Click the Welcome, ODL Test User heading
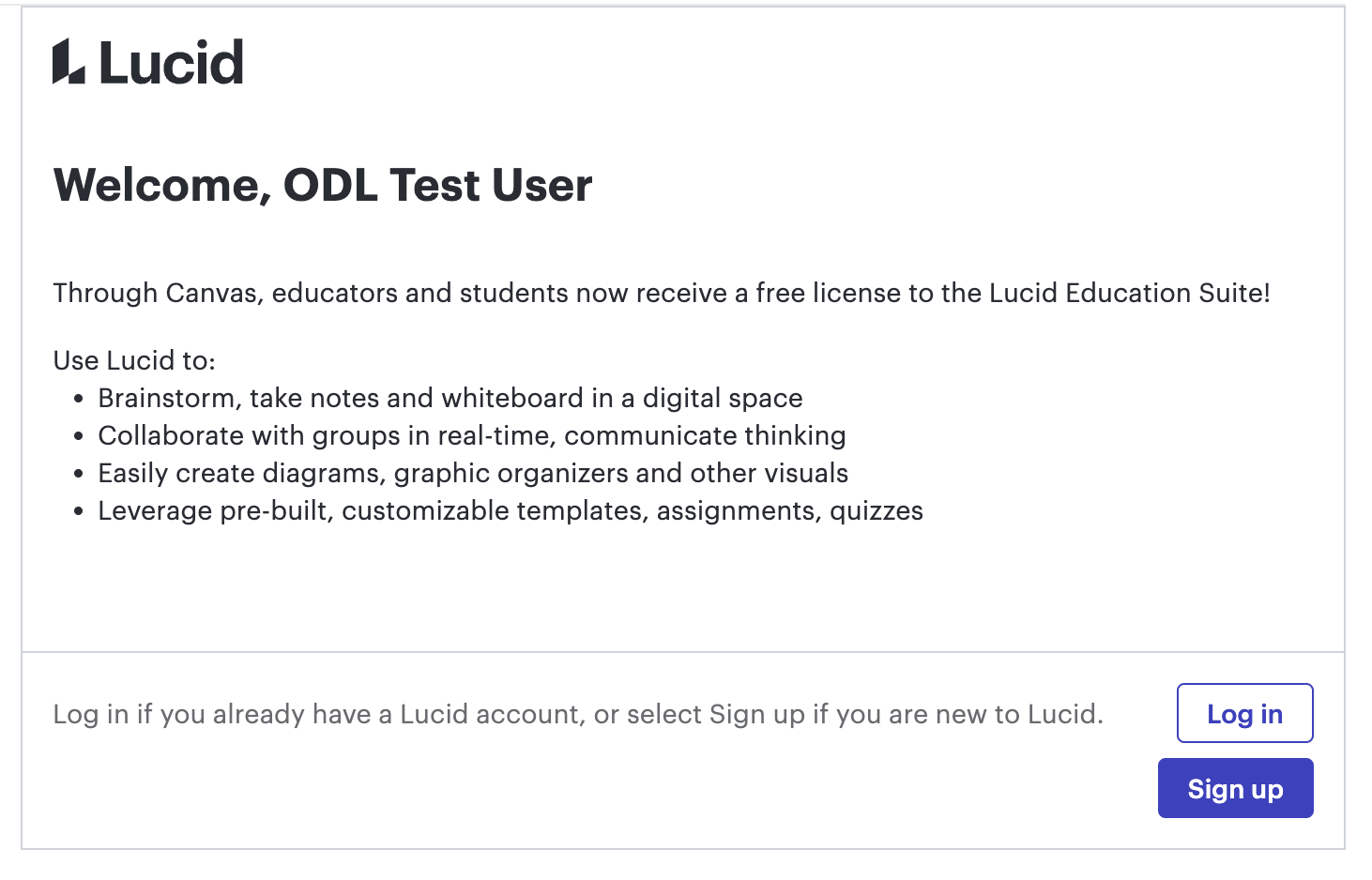The height and width of the screenshot is (880, 1372). 322,185
